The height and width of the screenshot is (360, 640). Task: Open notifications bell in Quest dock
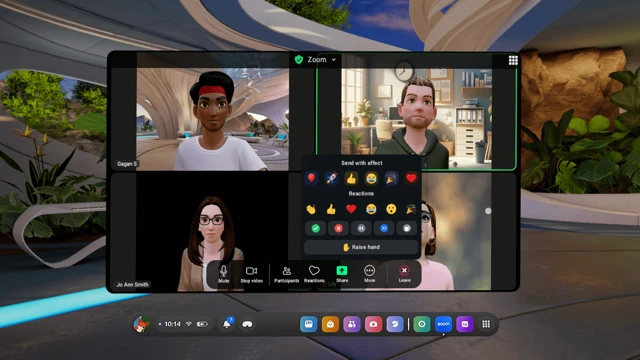227,324
